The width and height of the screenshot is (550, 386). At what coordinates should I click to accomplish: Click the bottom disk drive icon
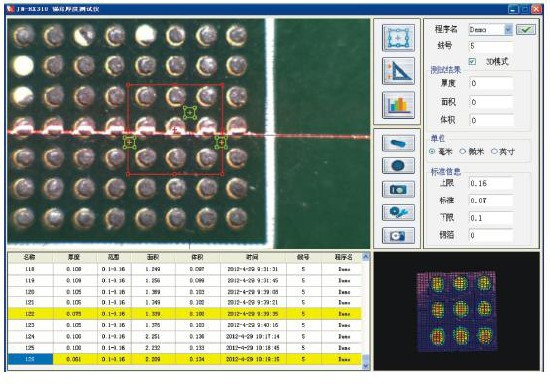tap(398, 235)
